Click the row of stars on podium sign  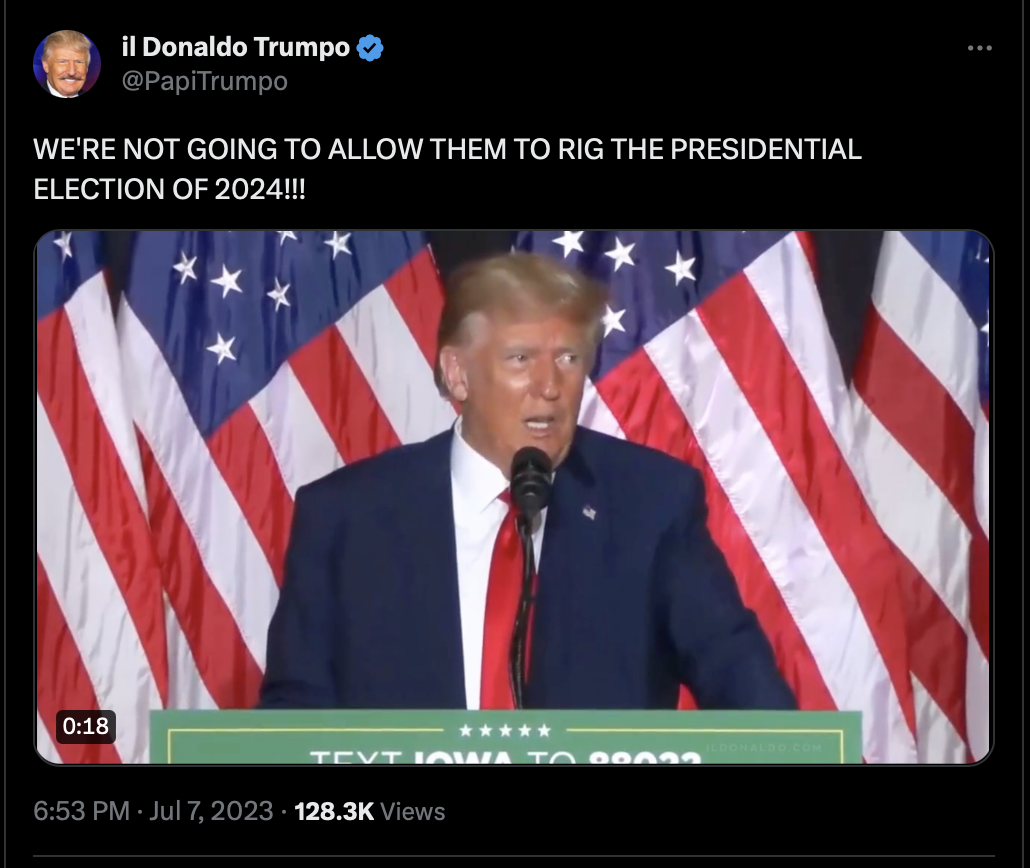click(504, 730)
